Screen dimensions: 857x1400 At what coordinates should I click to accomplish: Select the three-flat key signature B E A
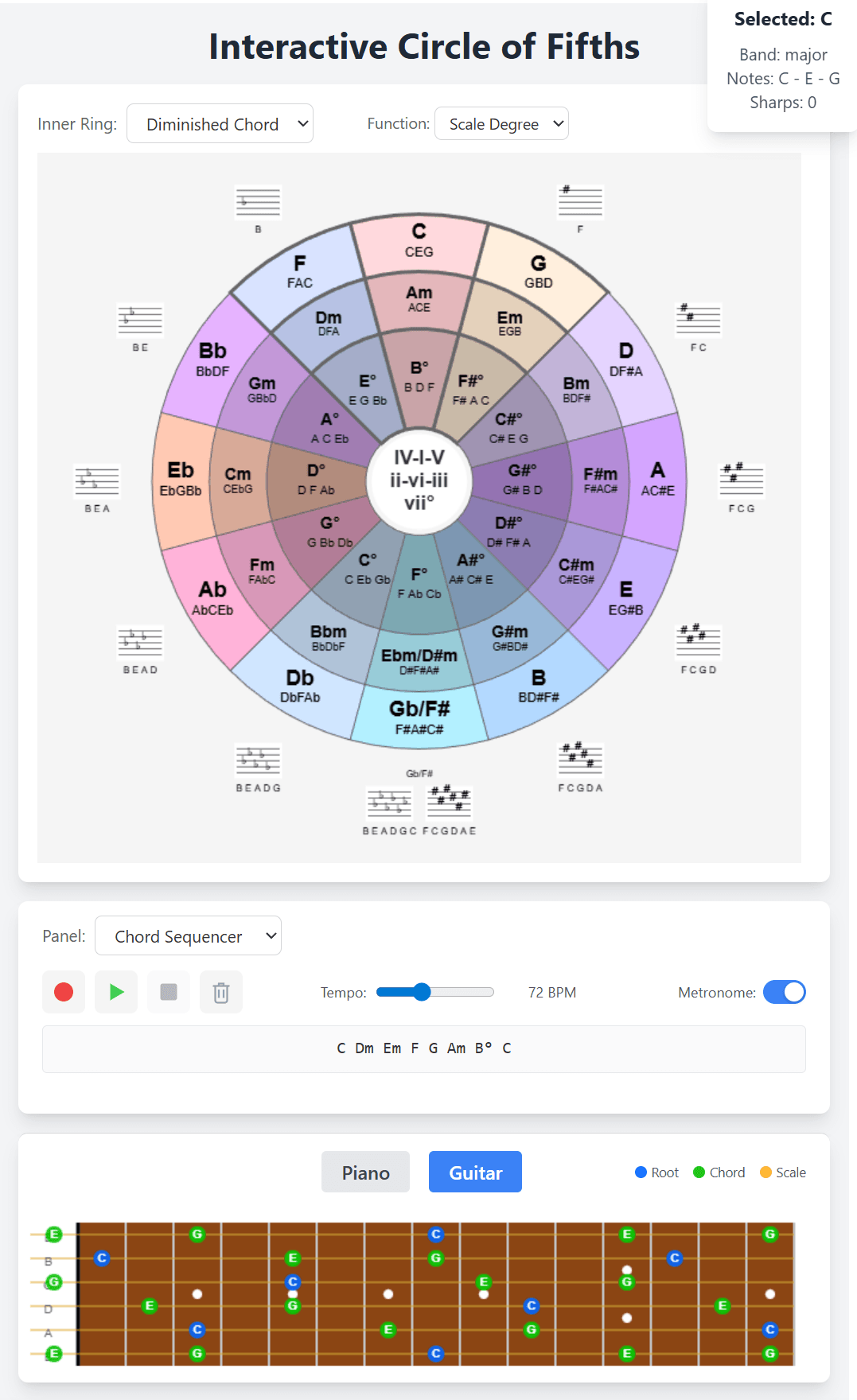97,482
